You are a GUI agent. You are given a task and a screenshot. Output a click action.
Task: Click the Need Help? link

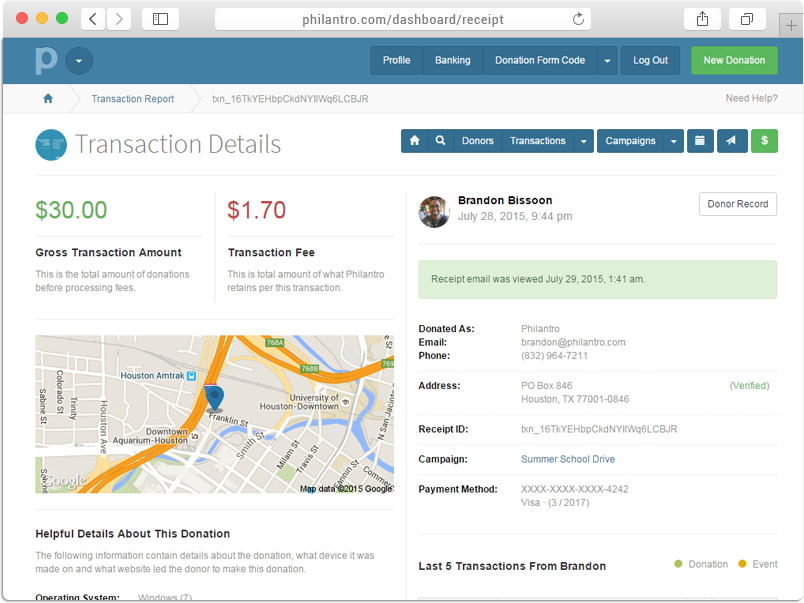coord(751,98)
